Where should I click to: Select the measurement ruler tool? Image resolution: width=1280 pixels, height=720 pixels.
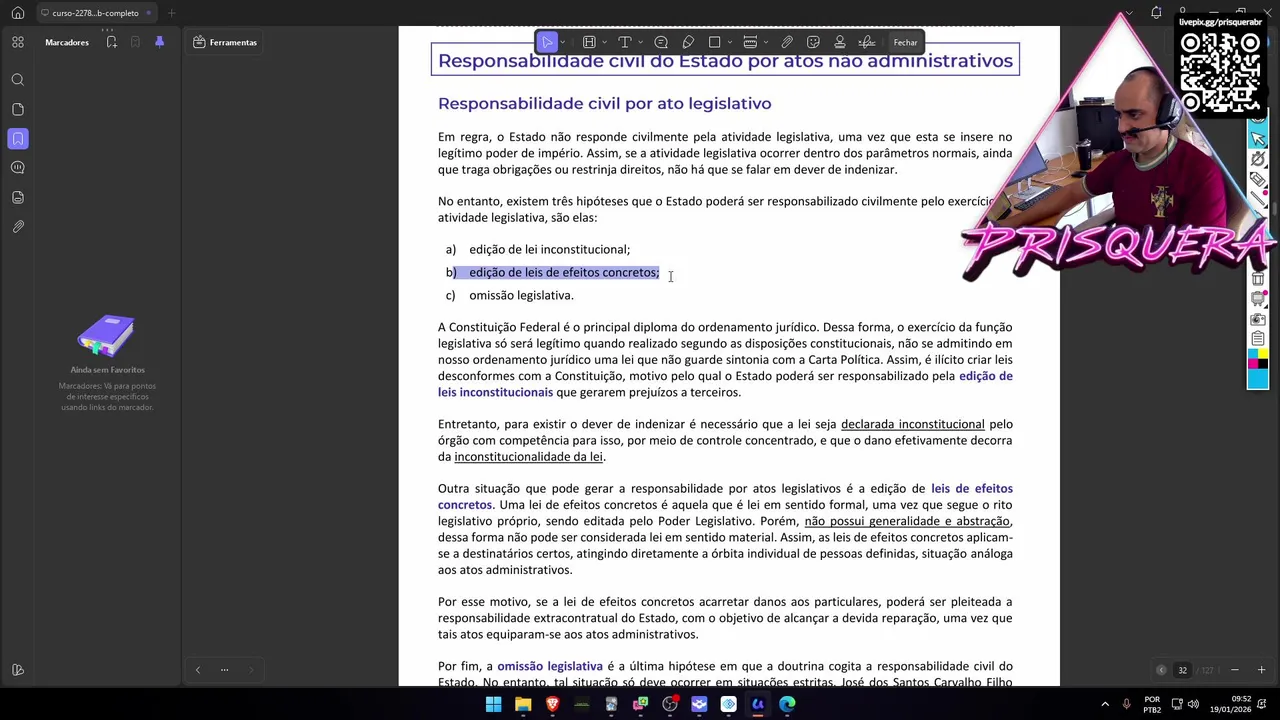750,42
